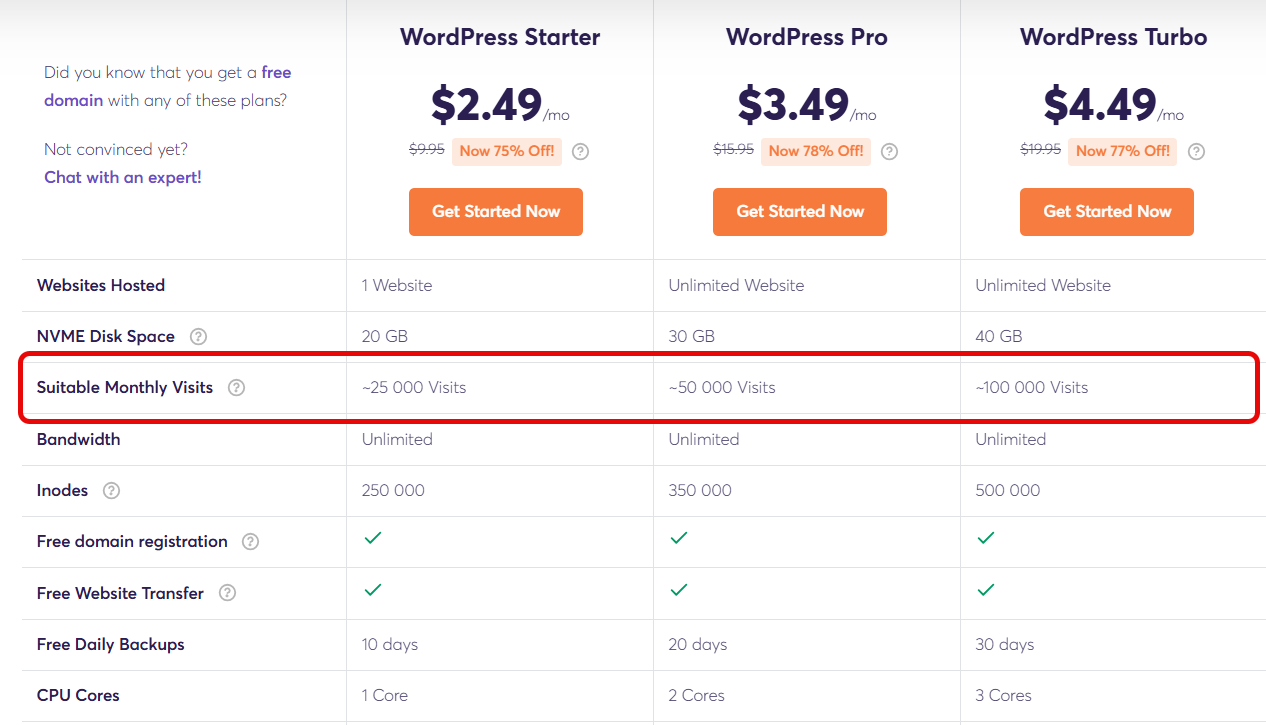Click the $4.49 Turbo price
Screen dimensions: 1266x725
pos(1099,103)
